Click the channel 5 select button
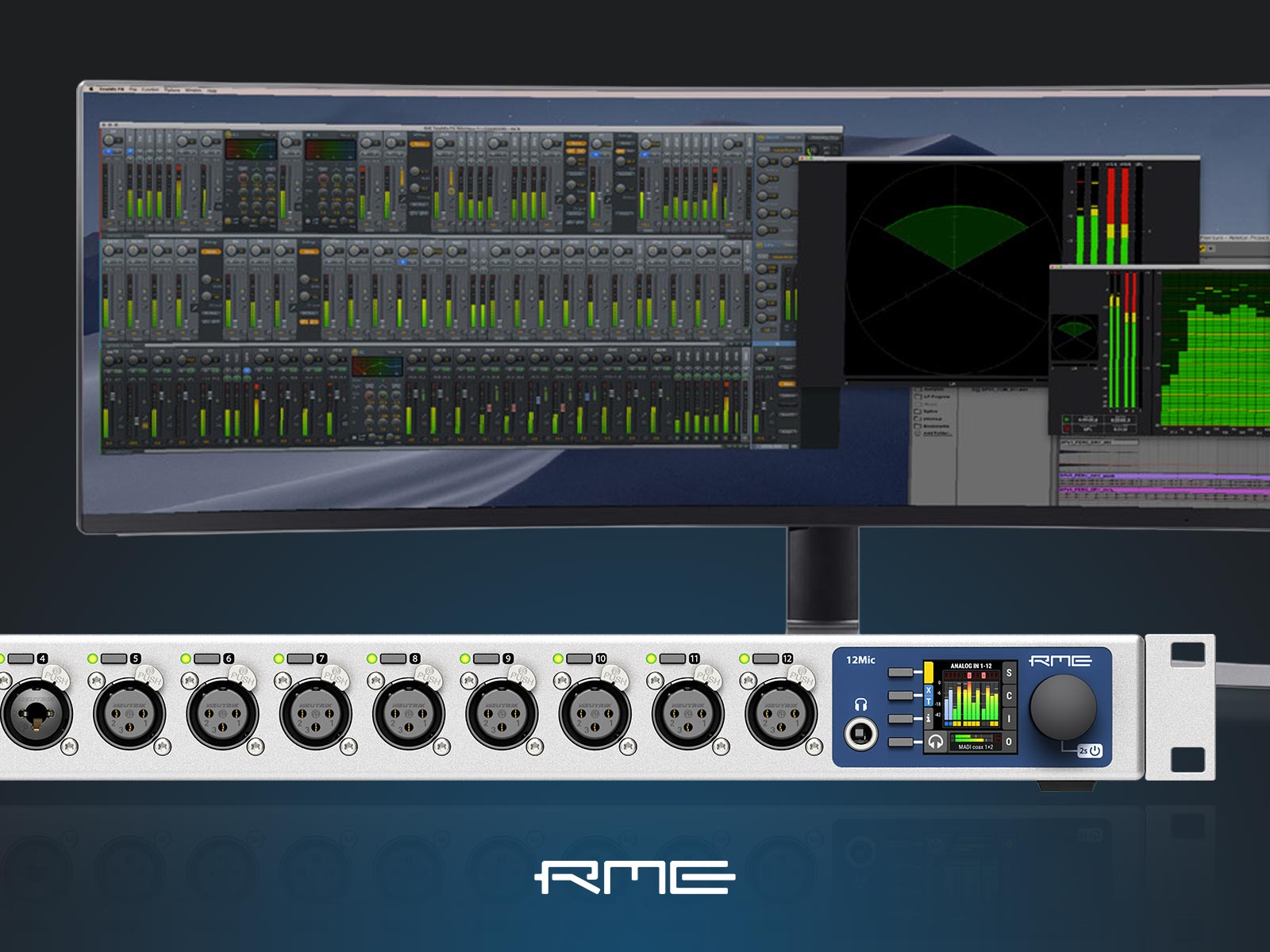 114,658
